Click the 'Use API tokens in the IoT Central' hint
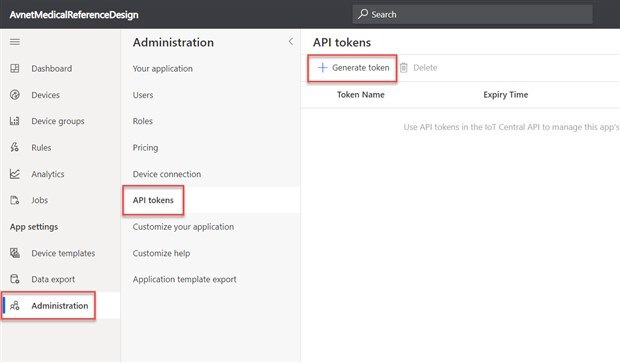The height and width of the screenshot is (363, 620). [x=511, y=127]
